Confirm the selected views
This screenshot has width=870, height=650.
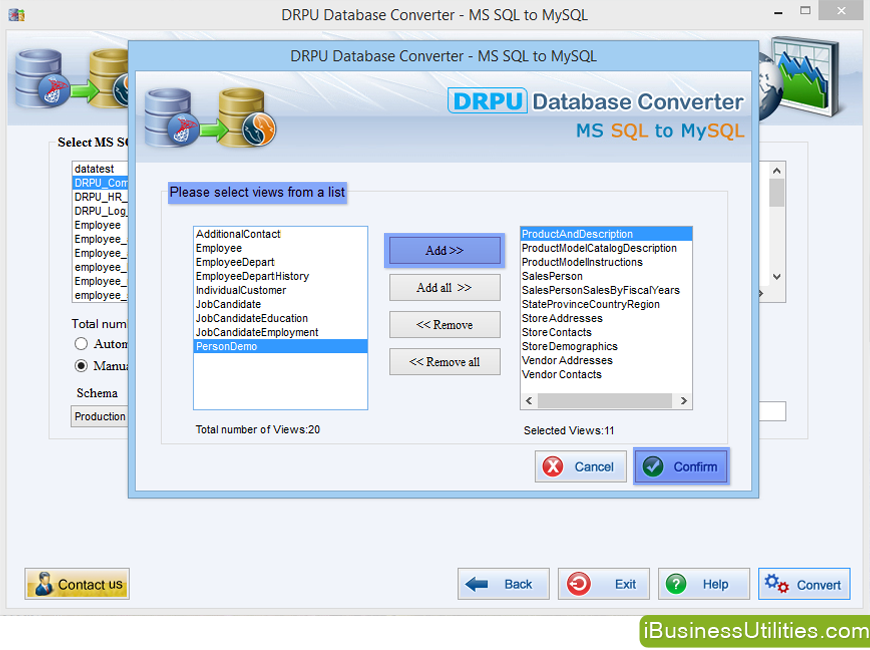pos(681,467)
